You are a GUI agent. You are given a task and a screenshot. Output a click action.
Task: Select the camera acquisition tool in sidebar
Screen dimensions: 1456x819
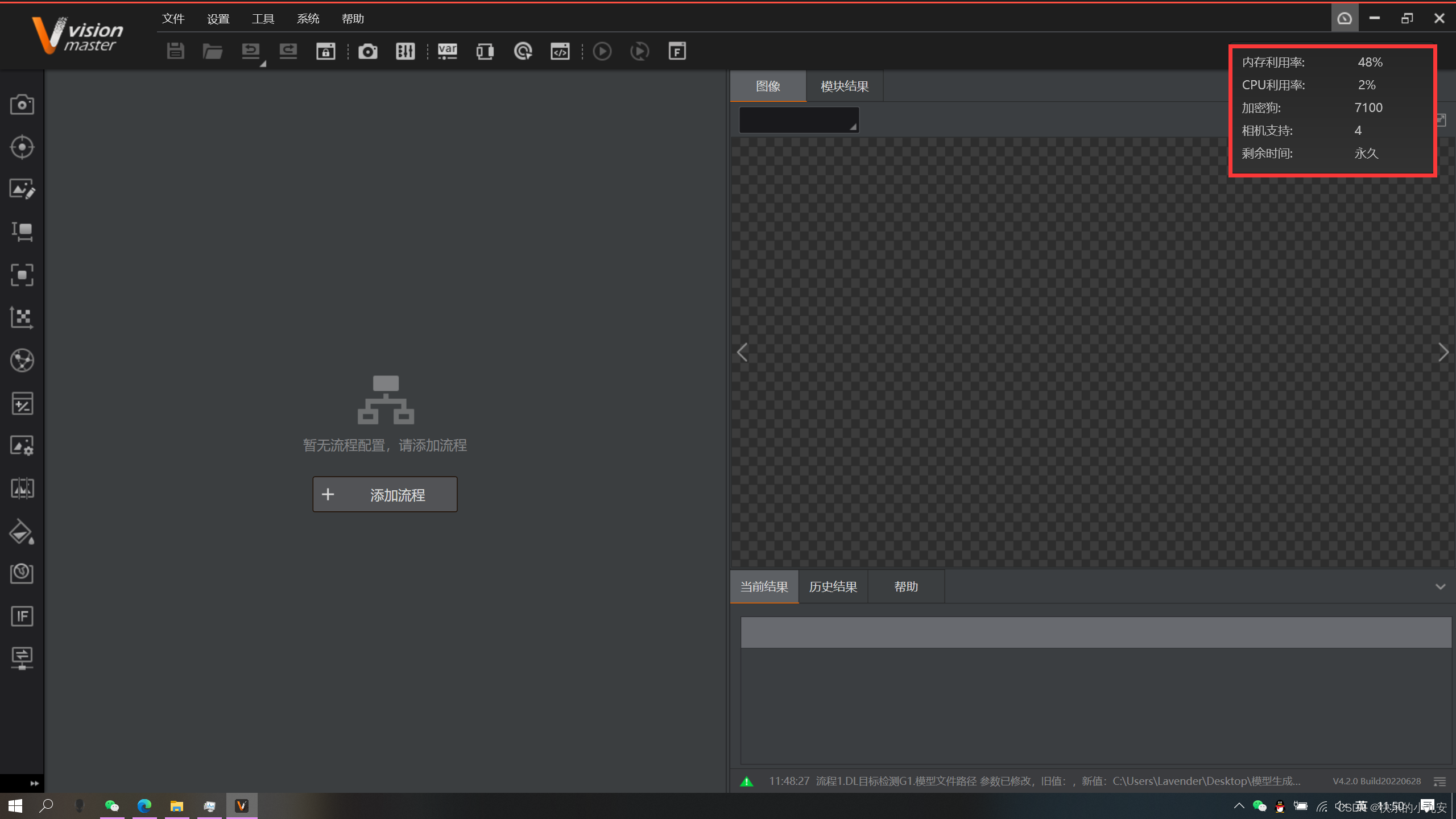click(22, 104)
